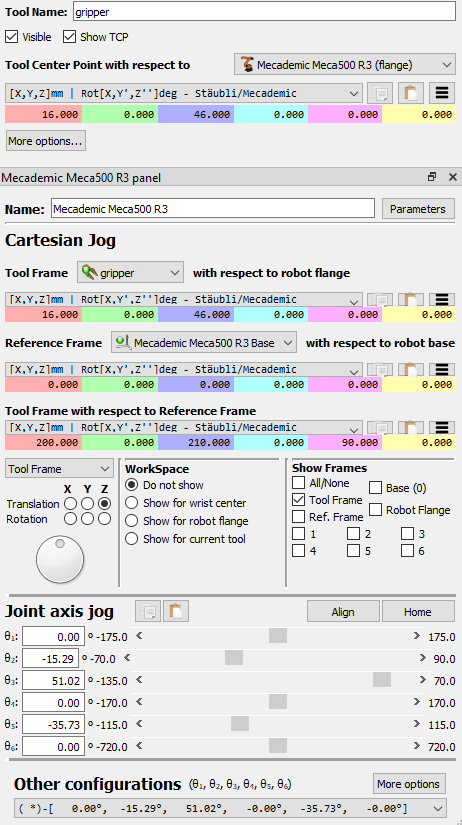Click the round Cartesian jog dial
This screenshot has width=462, height=825.
pyautogui.click(x=60, y=560)
